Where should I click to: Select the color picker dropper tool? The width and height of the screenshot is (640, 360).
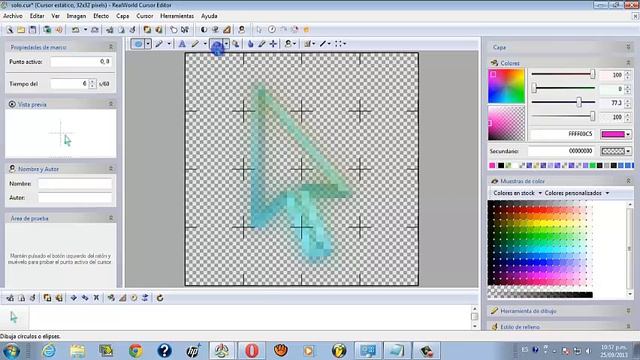pos(262,44)
